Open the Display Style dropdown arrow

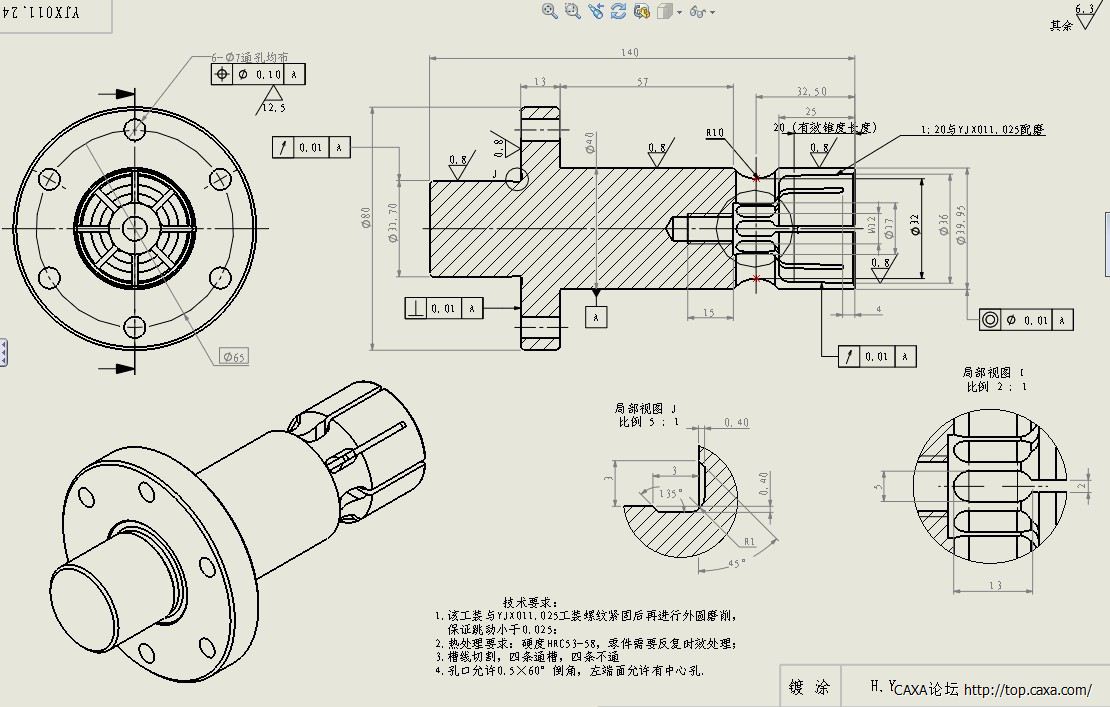[x=680, y=12]
